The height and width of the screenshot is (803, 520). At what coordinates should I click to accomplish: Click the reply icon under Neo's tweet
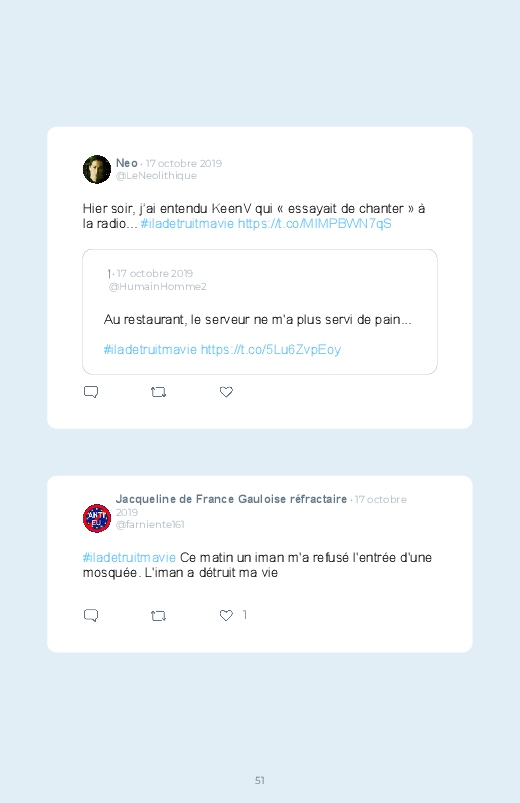click(x=91, y=392)
